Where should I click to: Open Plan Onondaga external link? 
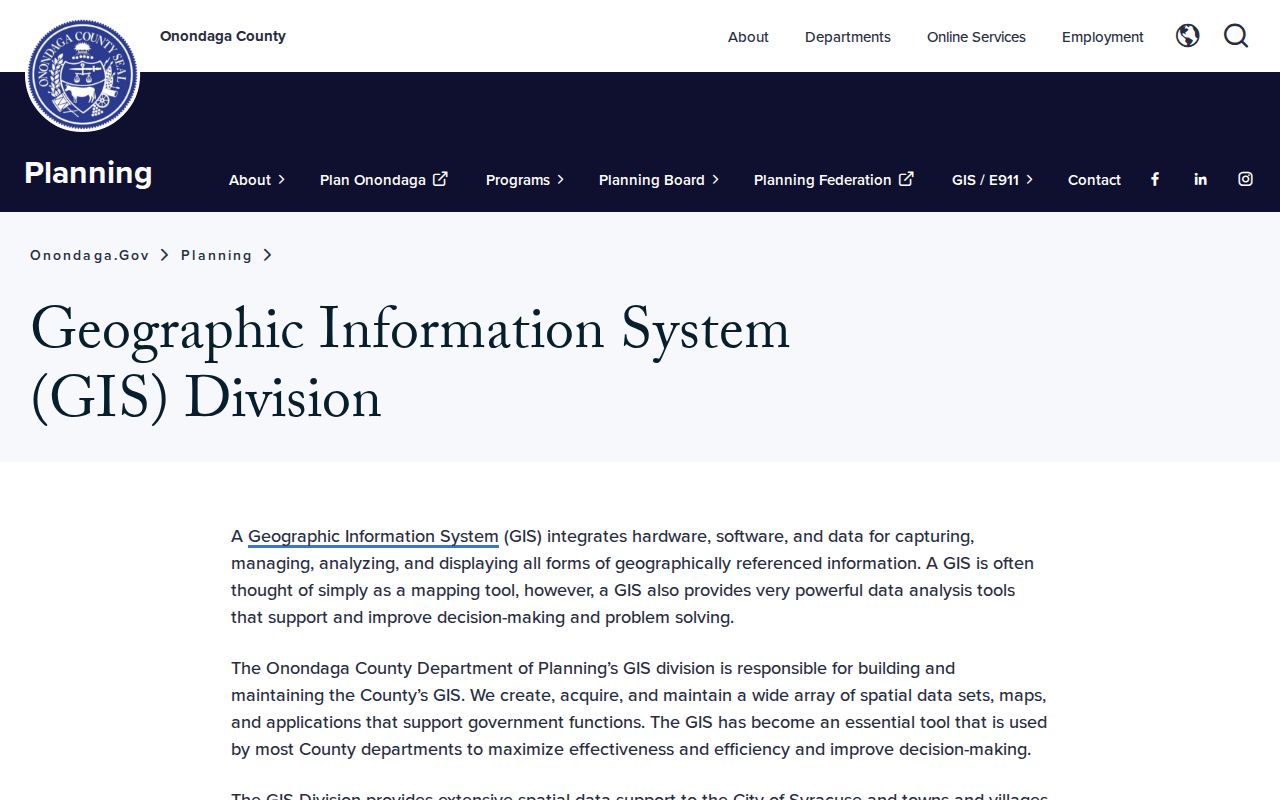(384, 180)
